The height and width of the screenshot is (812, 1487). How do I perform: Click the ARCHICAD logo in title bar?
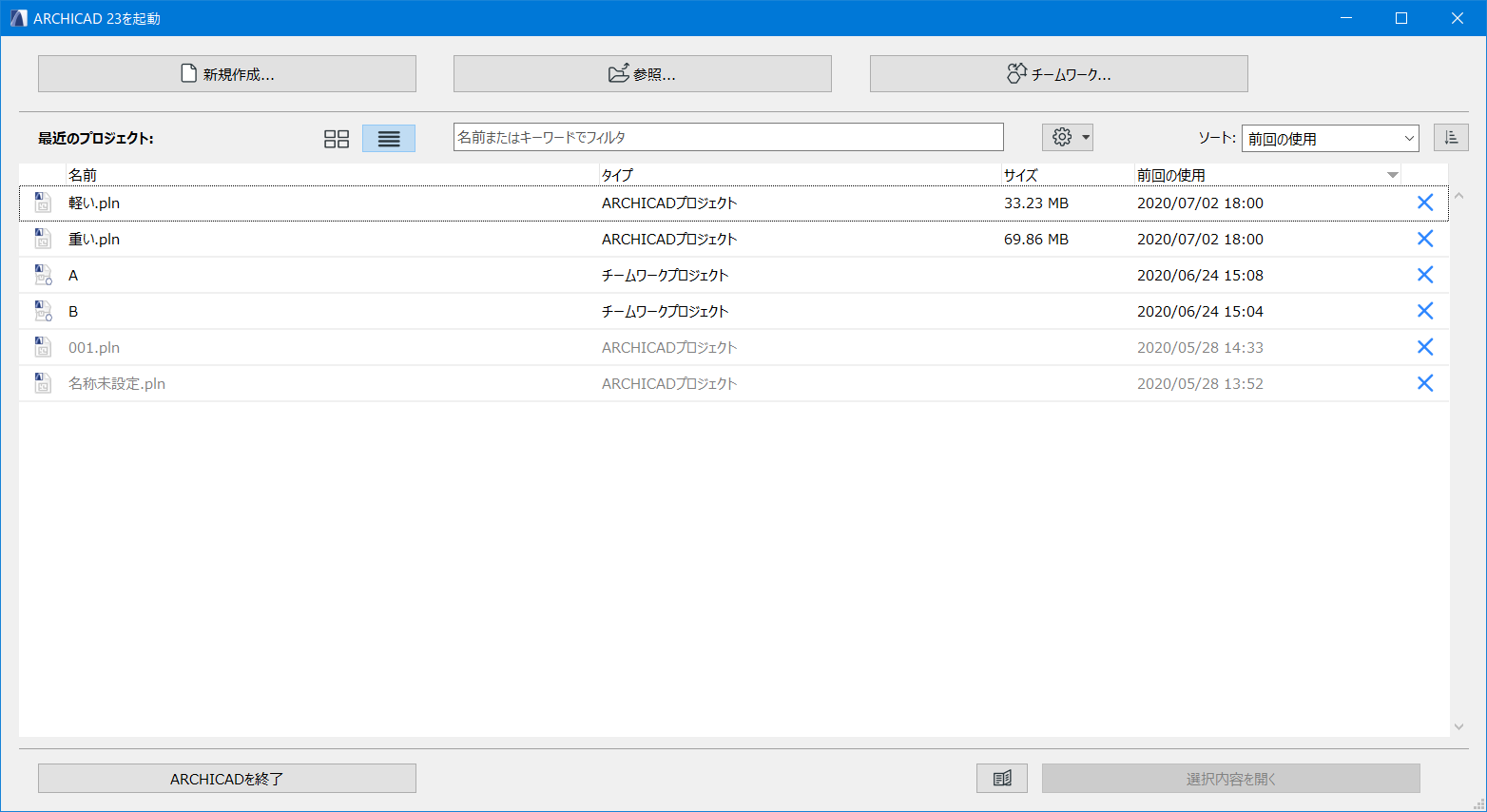click(x=18, y=18)
